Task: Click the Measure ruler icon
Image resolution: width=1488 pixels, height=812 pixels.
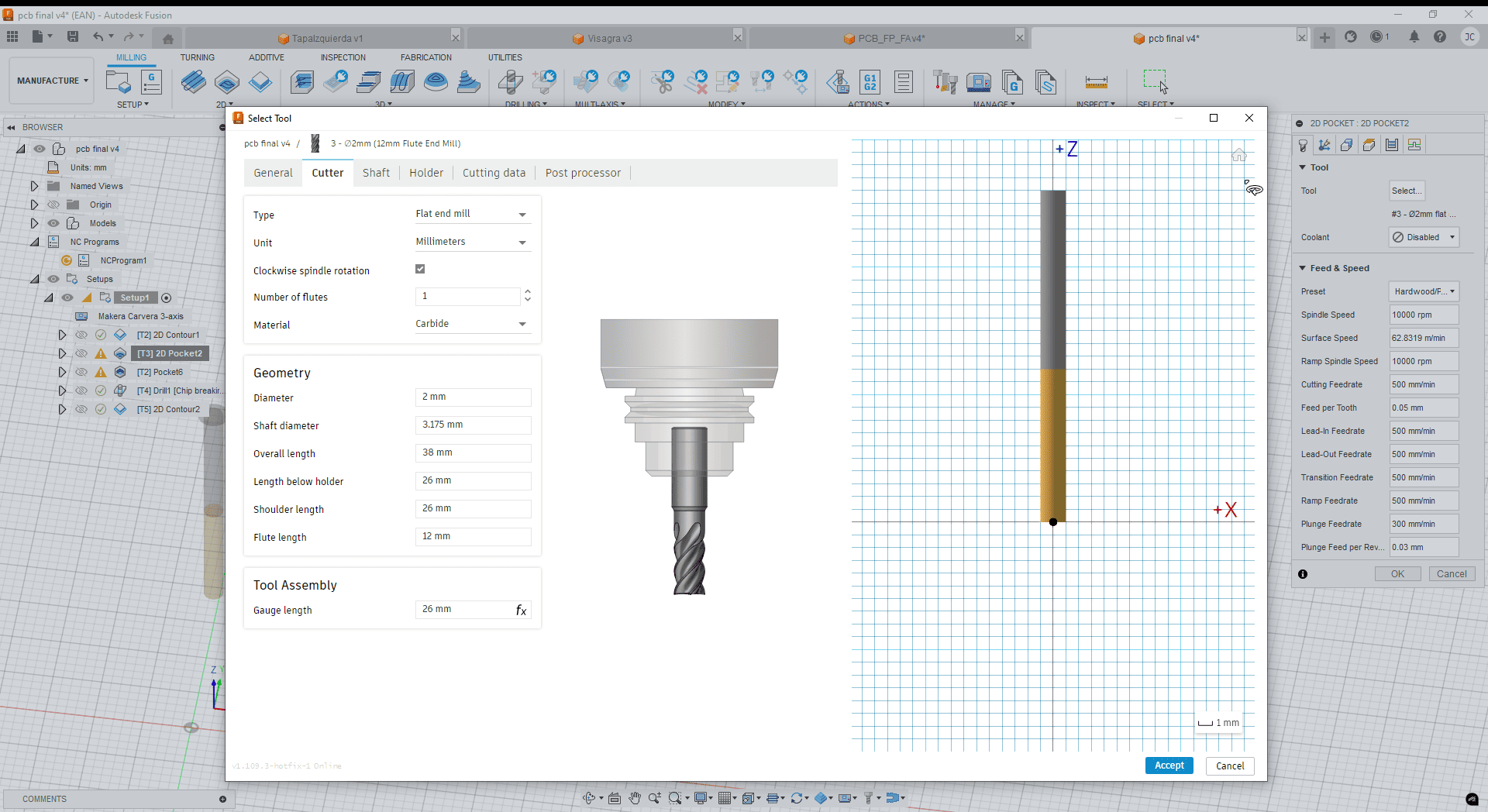Action: [1096, 81]
